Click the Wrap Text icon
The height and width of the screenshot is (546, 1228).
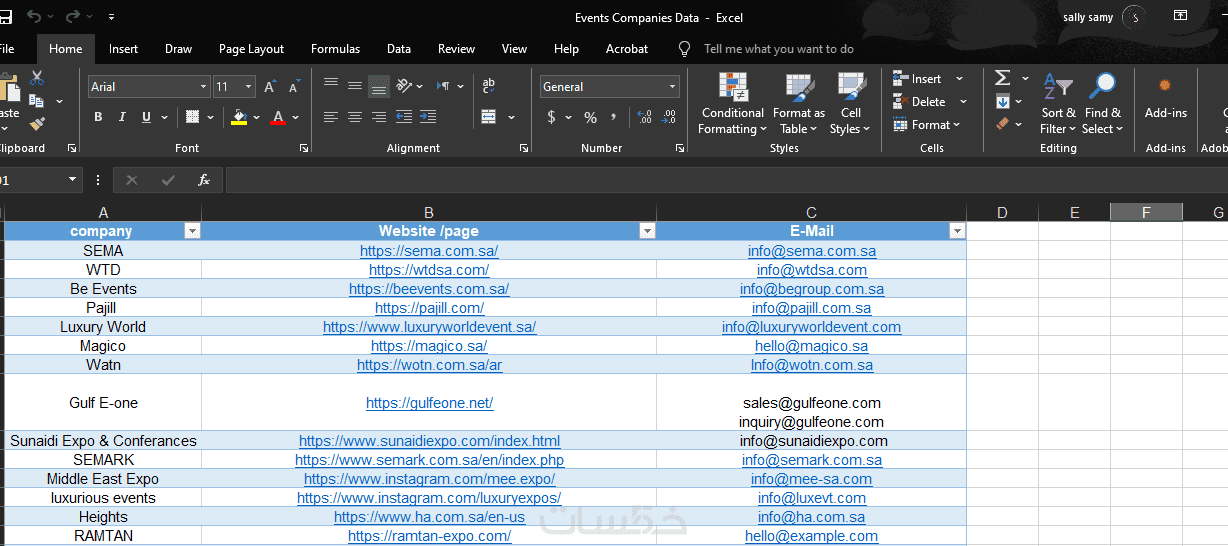point(489,86)
